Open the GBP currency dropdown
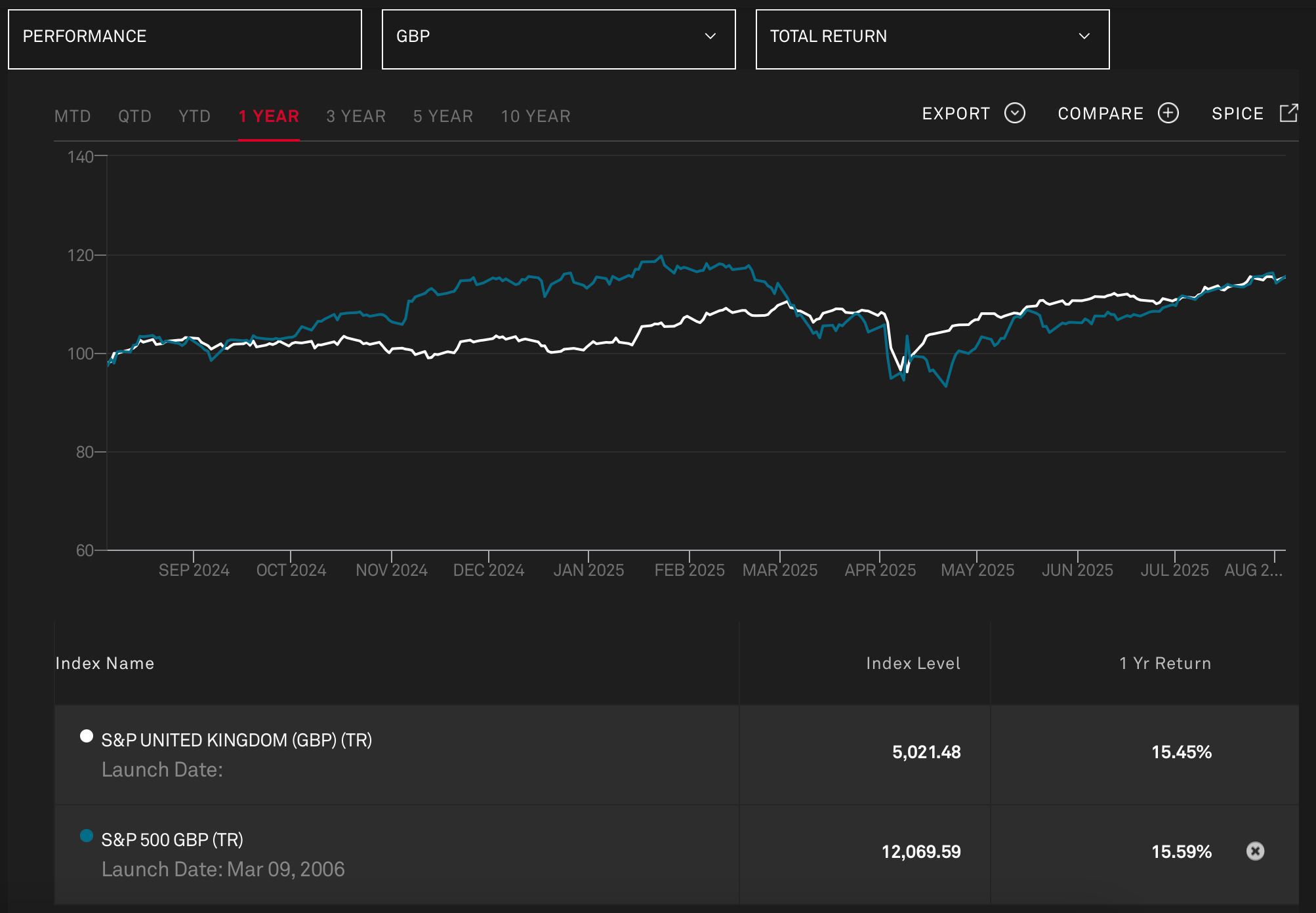 point(558,39)
